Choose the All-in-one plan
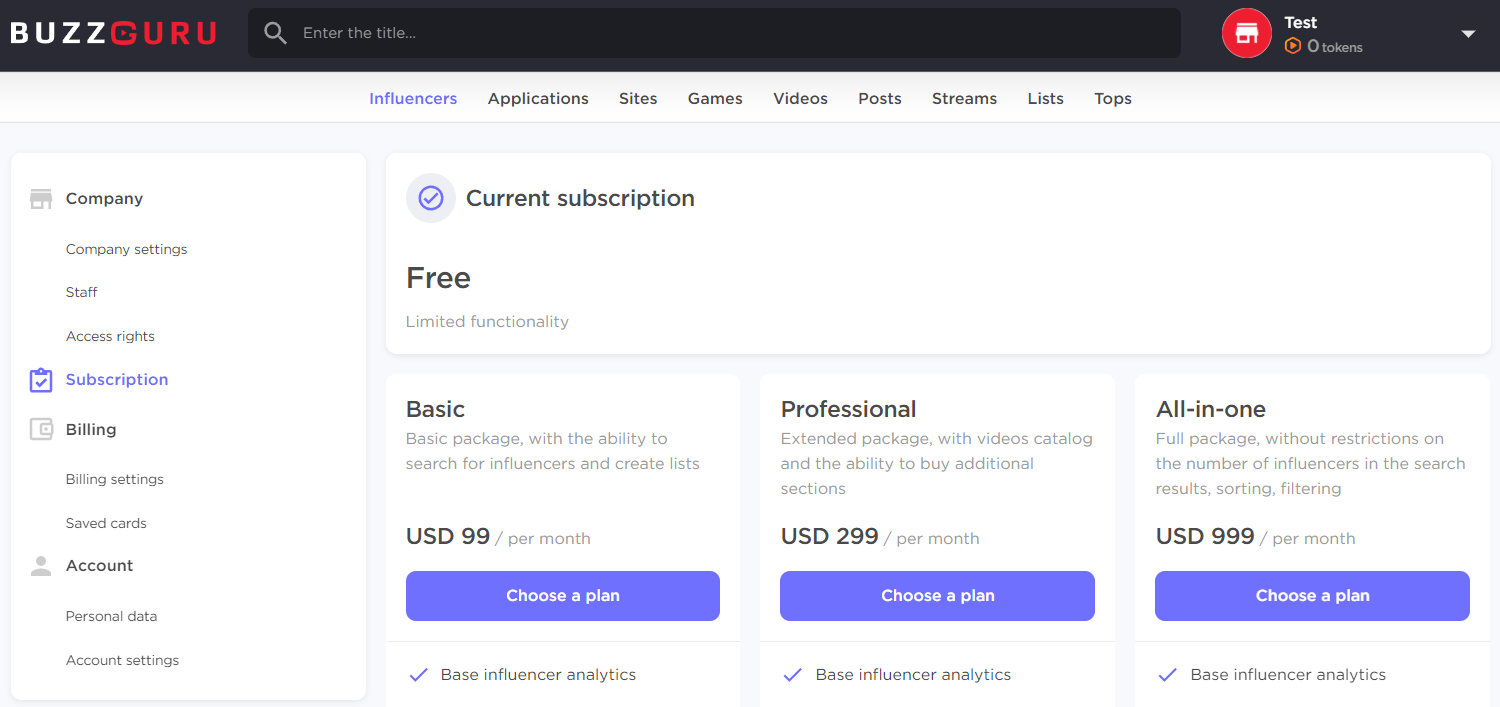Screen dimensions: 1500x707 tap(1312, 596)
